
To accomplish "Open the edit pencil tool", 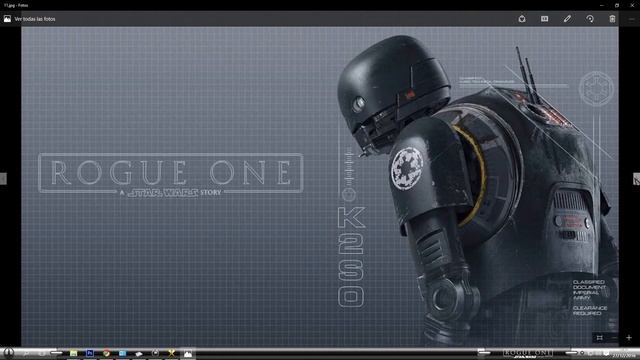I will [567, 19].
